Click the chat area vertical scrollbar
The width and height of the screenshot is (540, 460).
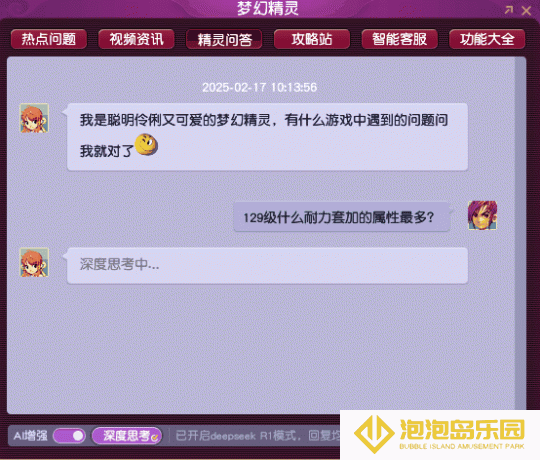(x=520, y=235)
